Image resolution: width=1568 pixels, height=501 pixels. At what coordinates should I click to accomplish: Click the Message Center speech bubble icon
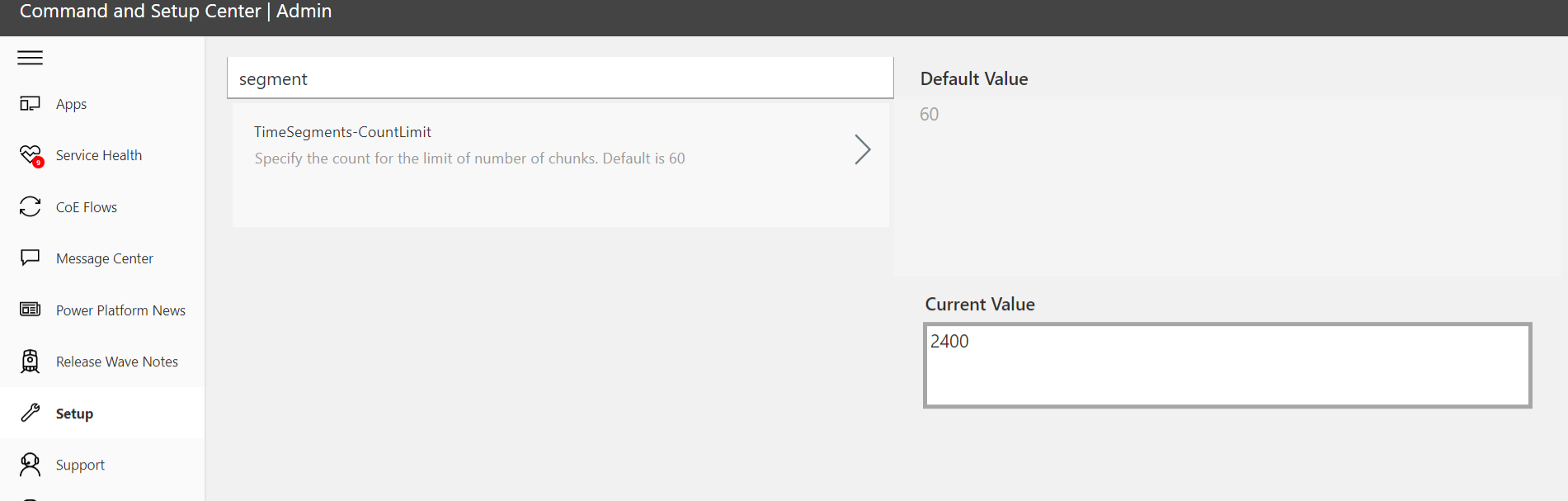[30, 258]
